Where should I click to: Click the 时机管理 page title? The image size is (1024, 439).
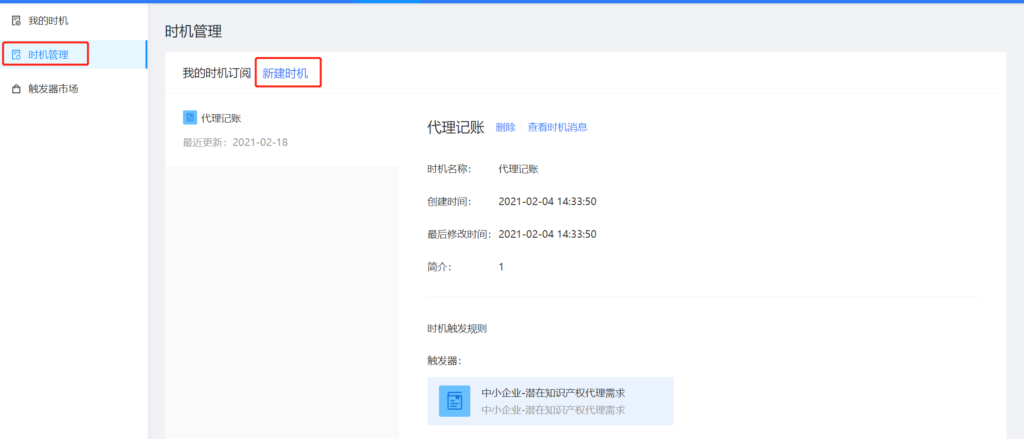[x=193, y=31]
